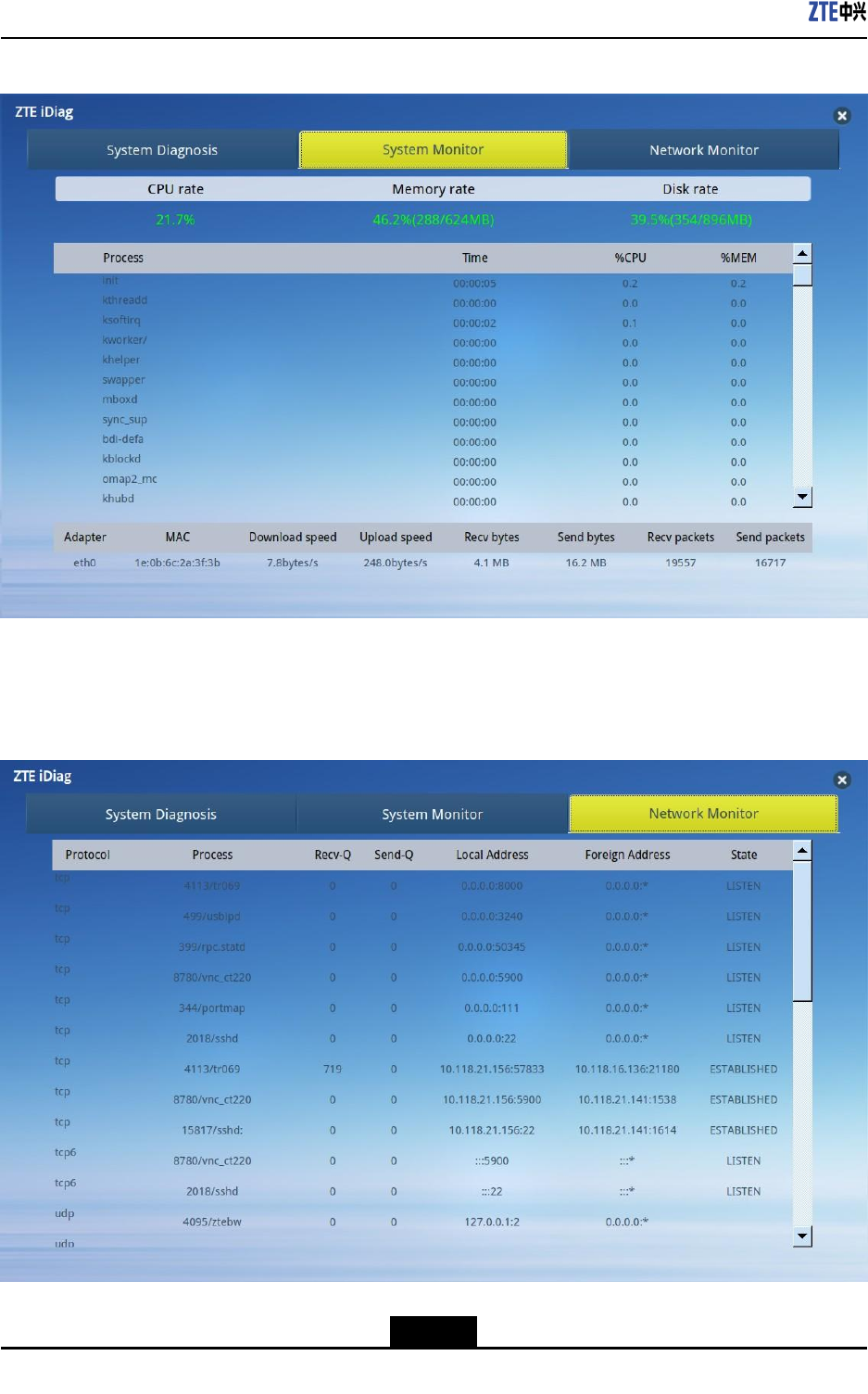Close the lower ZTE iDiag Network Monitor window
Screen dimensions: 868x1394
pyautogui.click(x=842, y=780)
